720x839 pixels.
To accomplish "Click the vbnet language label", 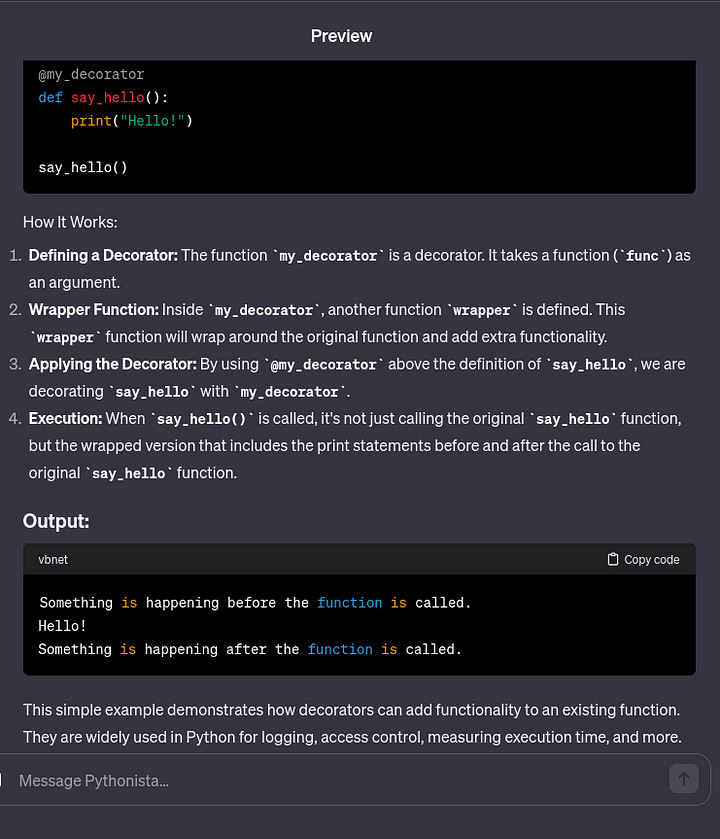I will coord(53,560).
